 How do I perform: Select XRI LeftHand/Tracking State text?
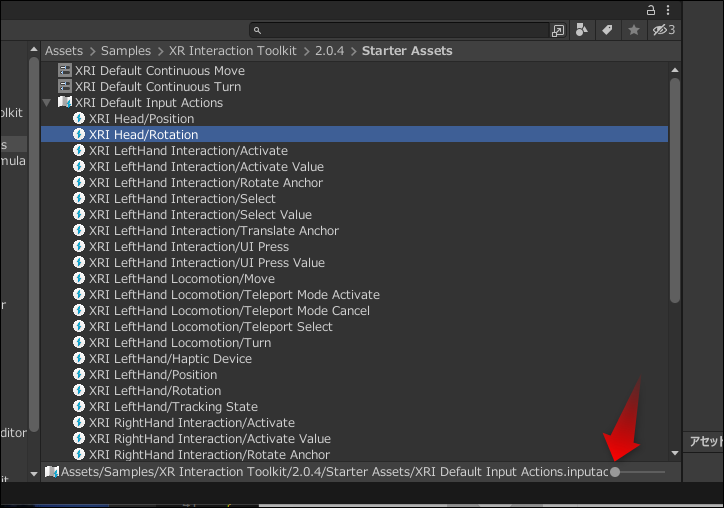tap(173, 407)
